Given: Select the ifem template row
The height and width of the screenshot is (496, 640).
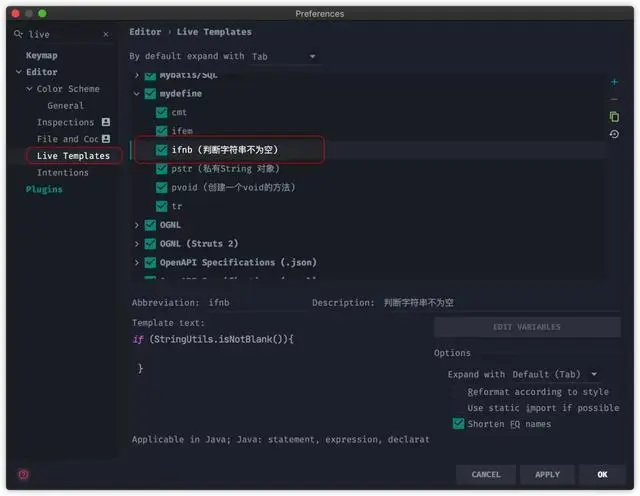Looking at the screenshot, I should tap(367, 131).
